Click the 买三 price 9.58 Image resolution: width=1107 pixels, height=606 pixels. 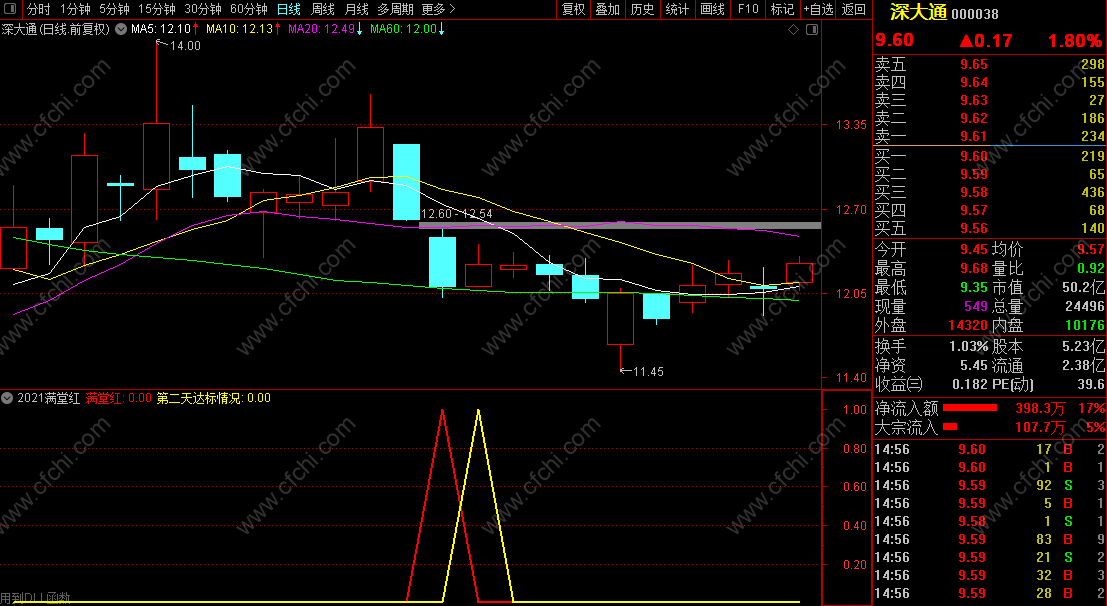tap(974, 192)
